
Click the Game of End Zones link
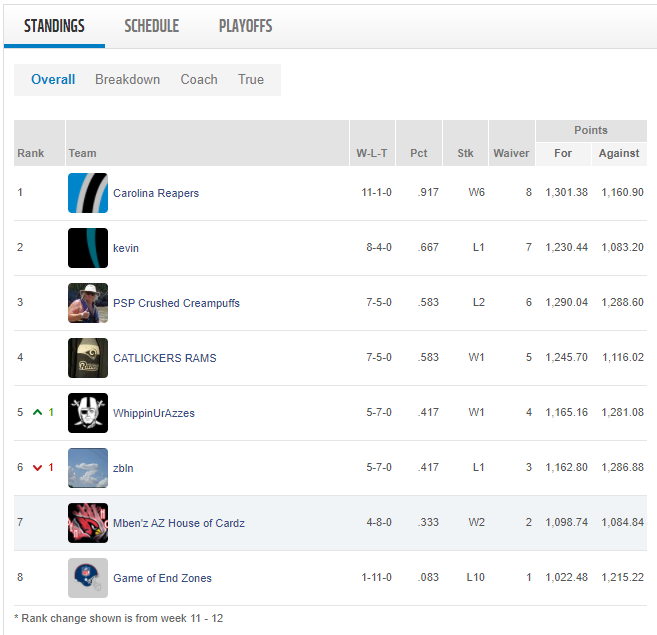click(x=162, y=578)
